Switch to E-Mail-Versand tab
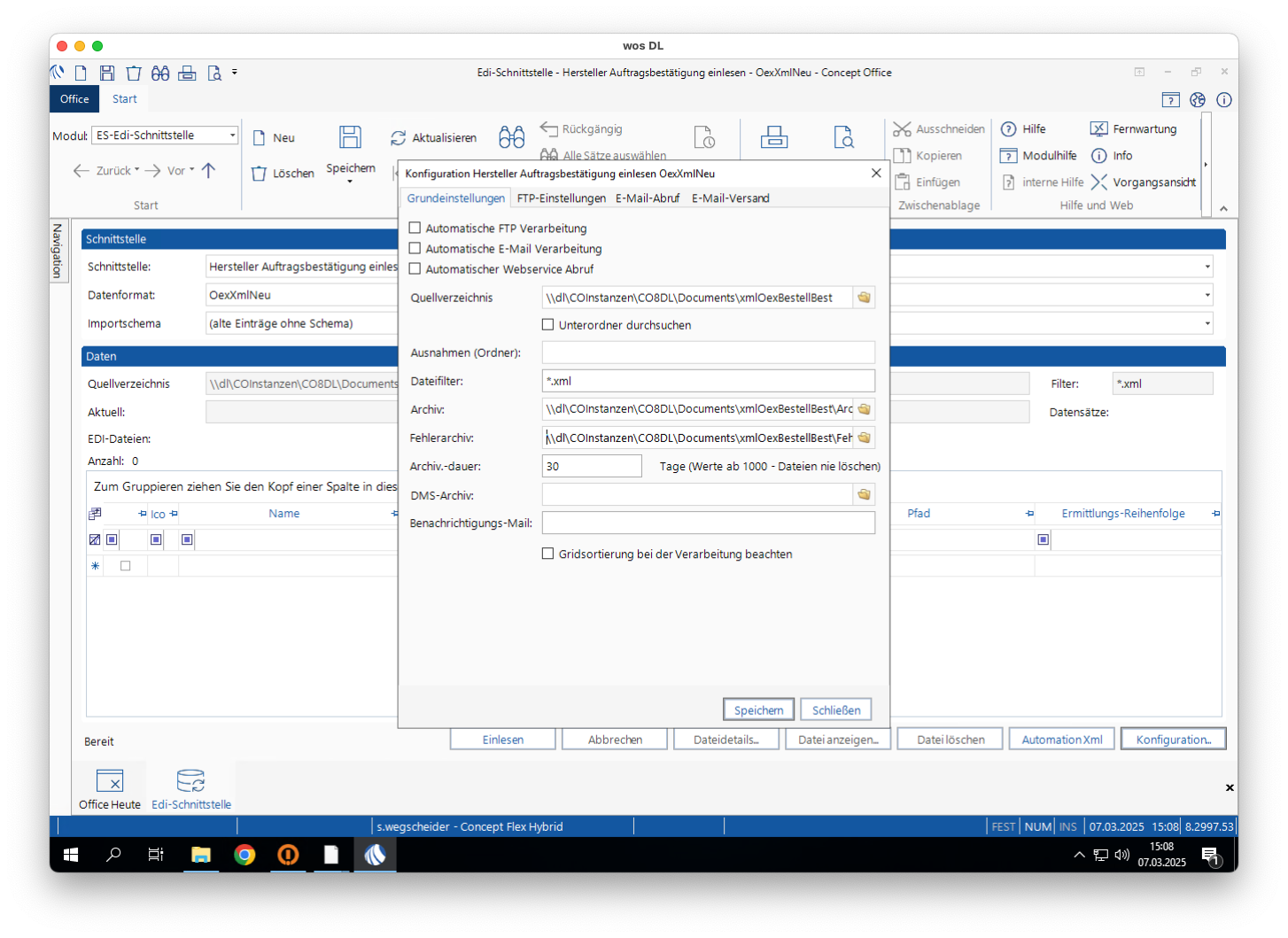Viewport: 1288px width, 938px height. click(x=731, y=198)
